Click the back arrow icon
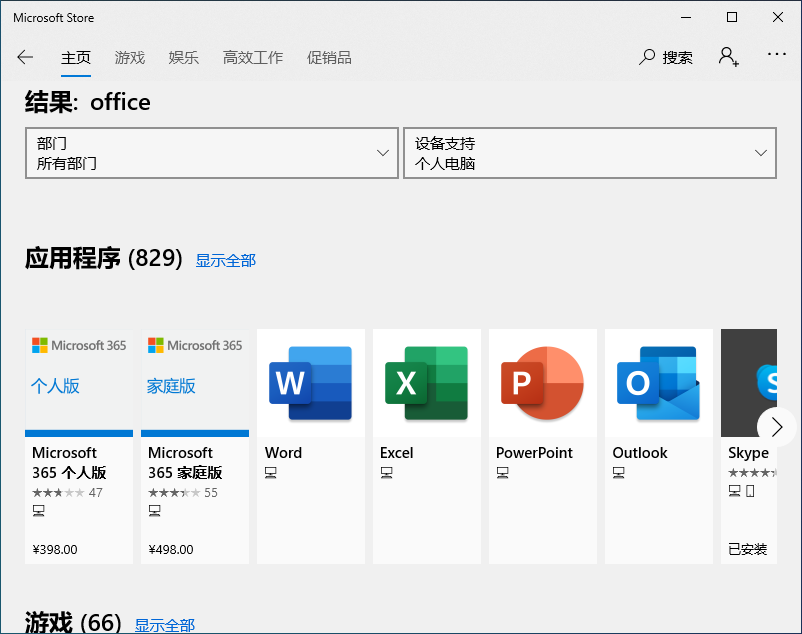This screenshot has height=634, width=802. pos(25,57)
